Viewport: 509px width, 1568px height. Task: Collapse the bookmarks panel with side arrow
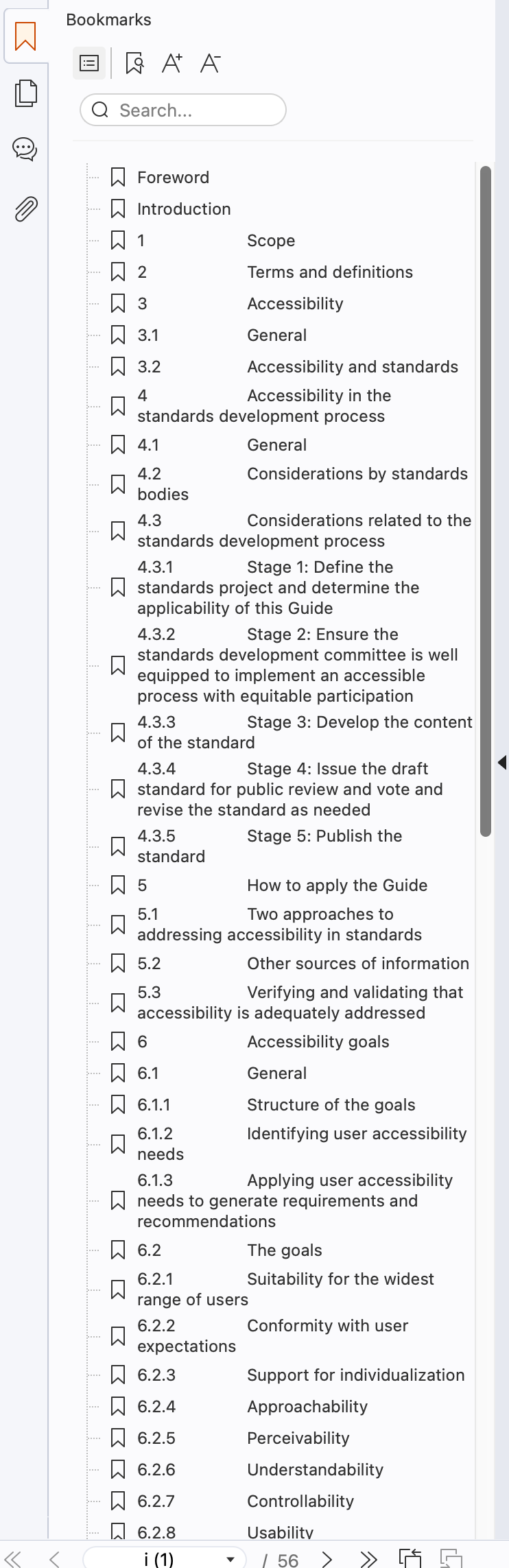click(502, 762)
